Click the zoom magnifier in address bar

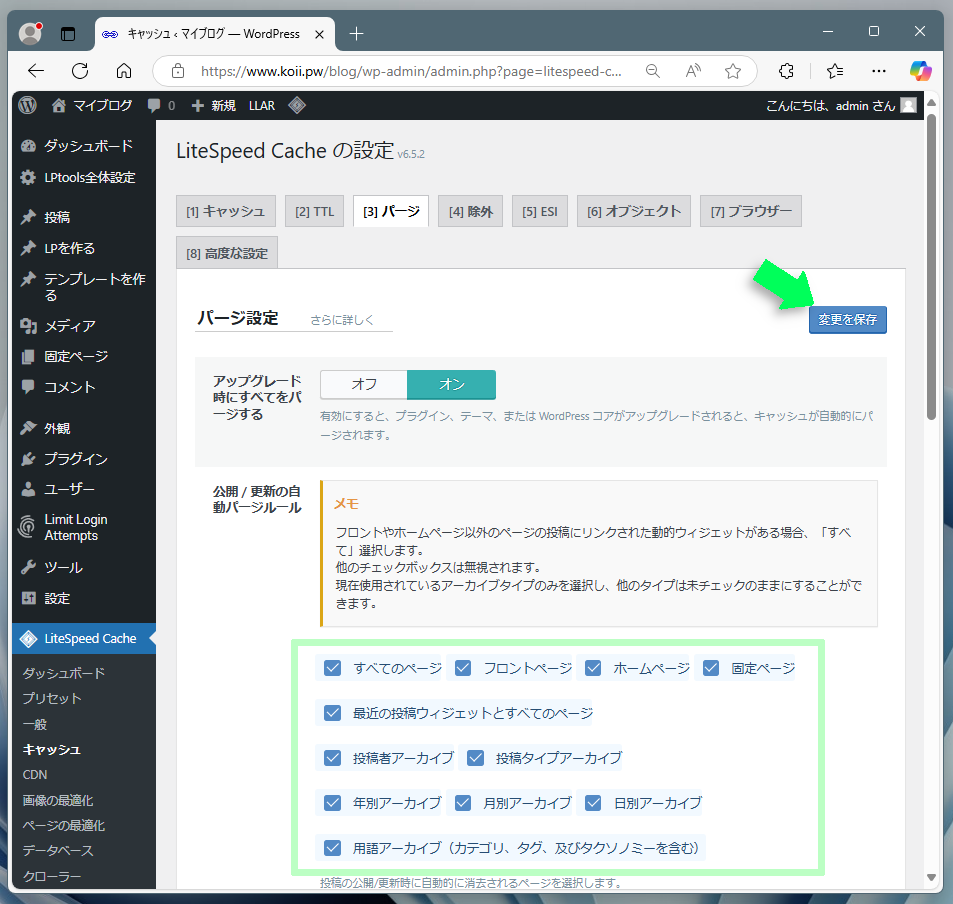[x=653, y=71]
